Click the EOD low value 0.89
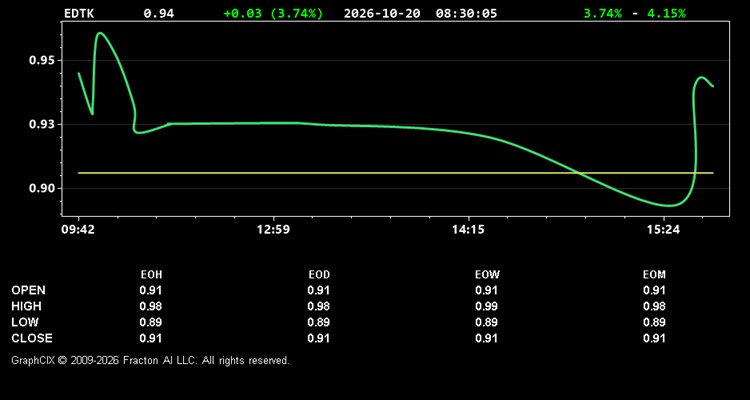This screenshot has height=400, width=750. coord(319,322)
